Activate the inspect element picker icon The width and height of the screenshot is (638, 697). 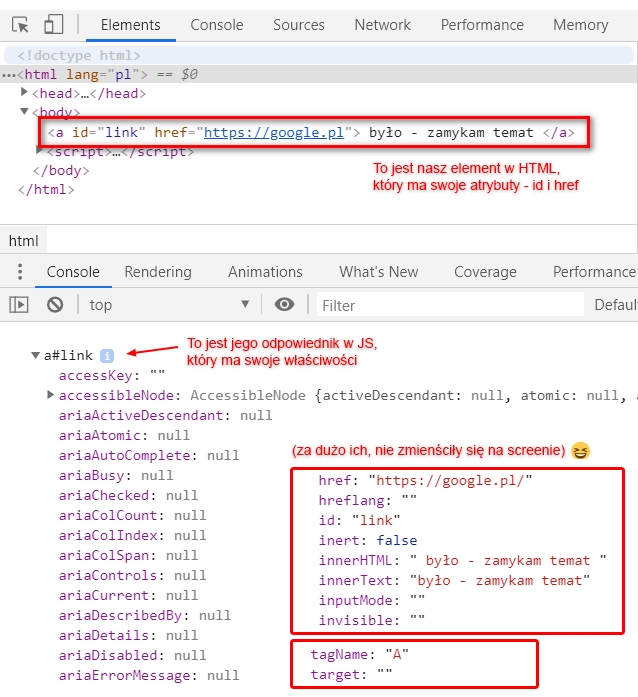(x=21, y=25)
